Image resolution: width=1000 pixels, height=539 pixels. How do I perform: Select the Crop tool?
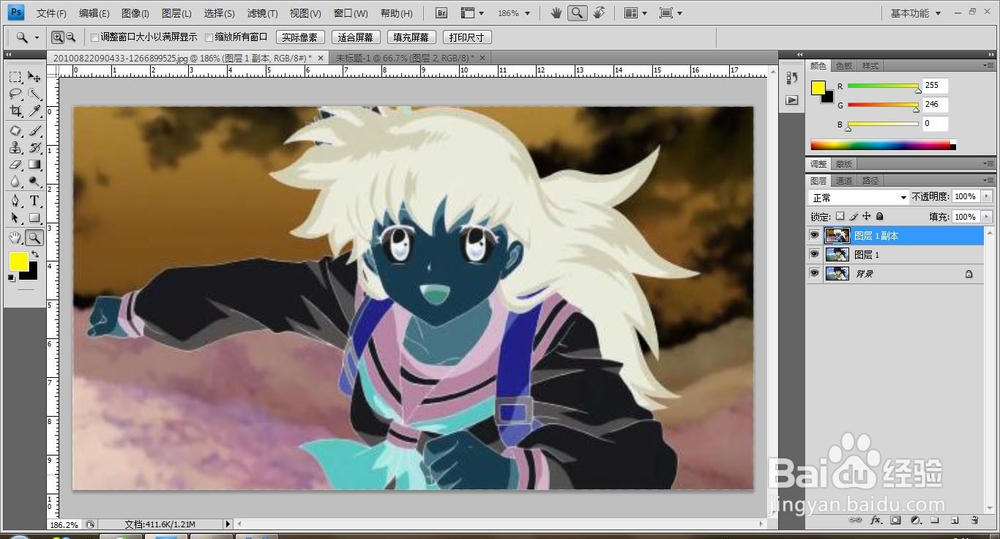coord(15,112)
